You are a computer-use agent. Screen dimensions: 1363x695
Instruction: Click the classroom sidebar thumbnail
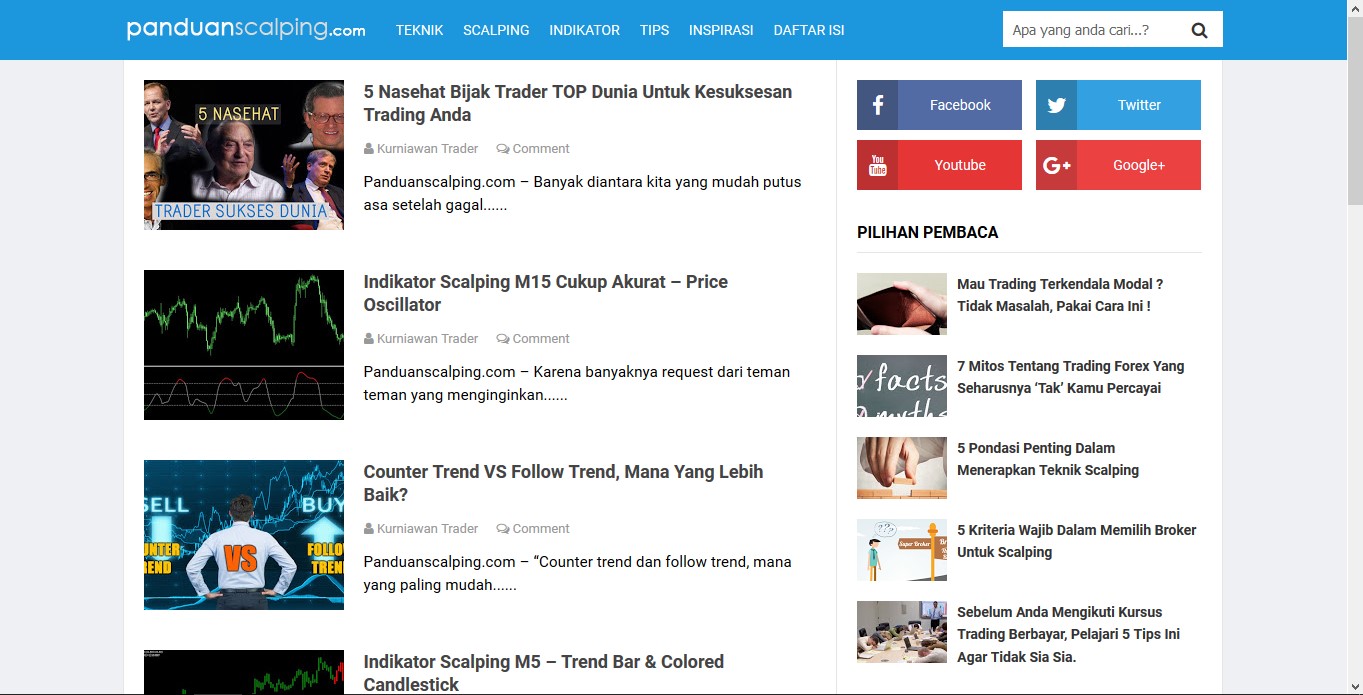(902, 632)
